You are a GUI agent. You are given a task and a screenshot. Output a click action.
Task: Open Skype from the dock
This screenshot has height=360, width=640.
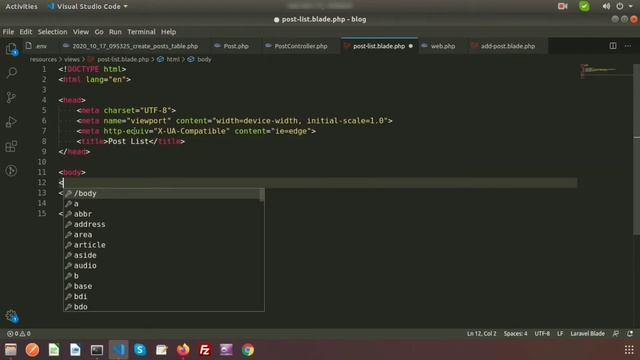[140, 350]
